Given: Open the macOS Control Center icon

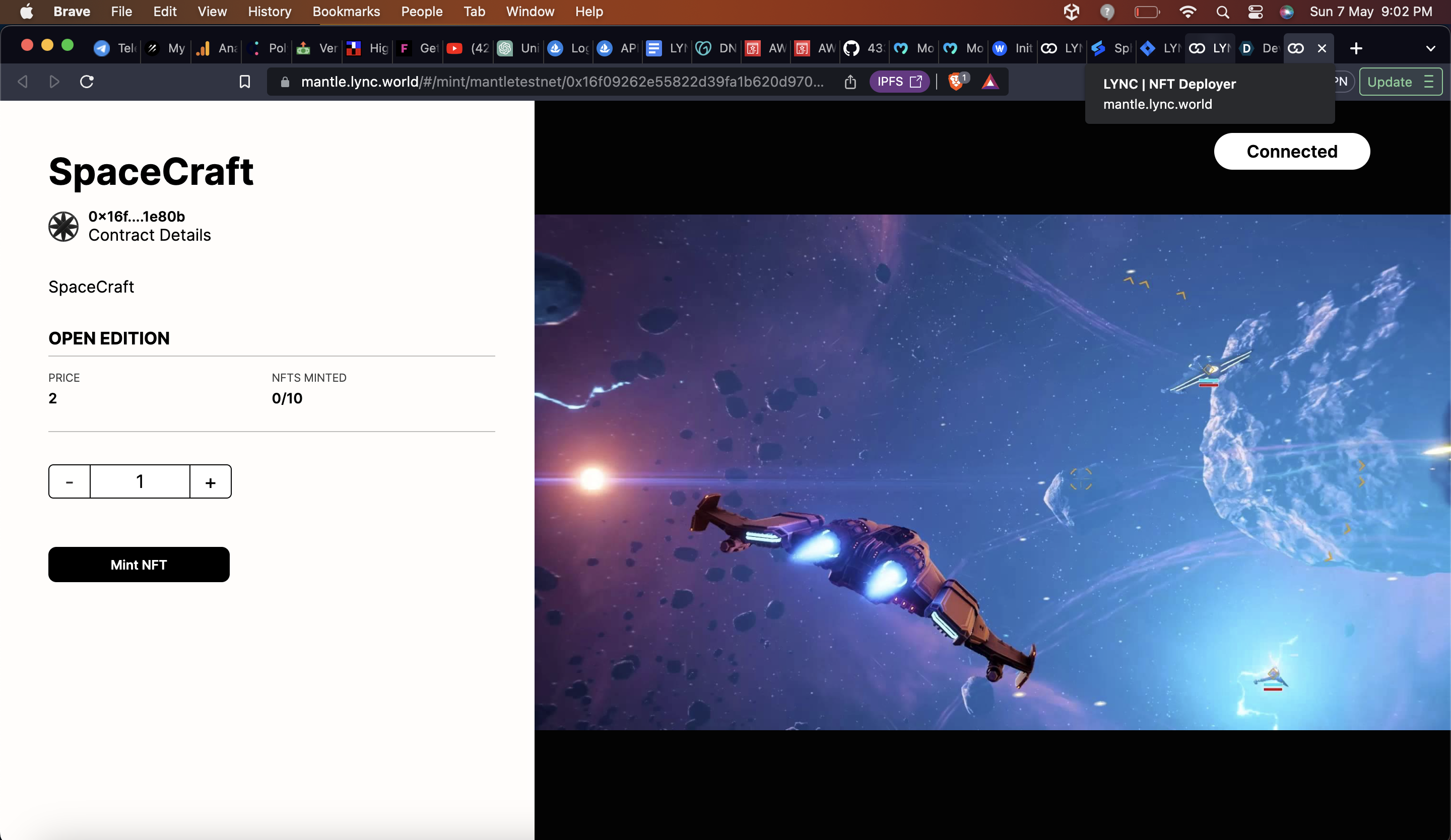Looking at the screenshot, I should [1255, 12].
